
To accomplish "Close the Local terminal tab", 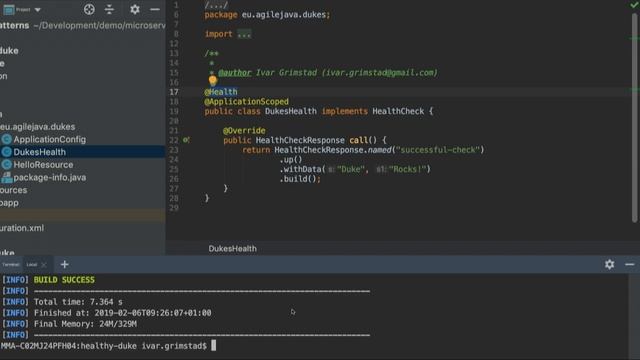I will (x=44, y=265).
